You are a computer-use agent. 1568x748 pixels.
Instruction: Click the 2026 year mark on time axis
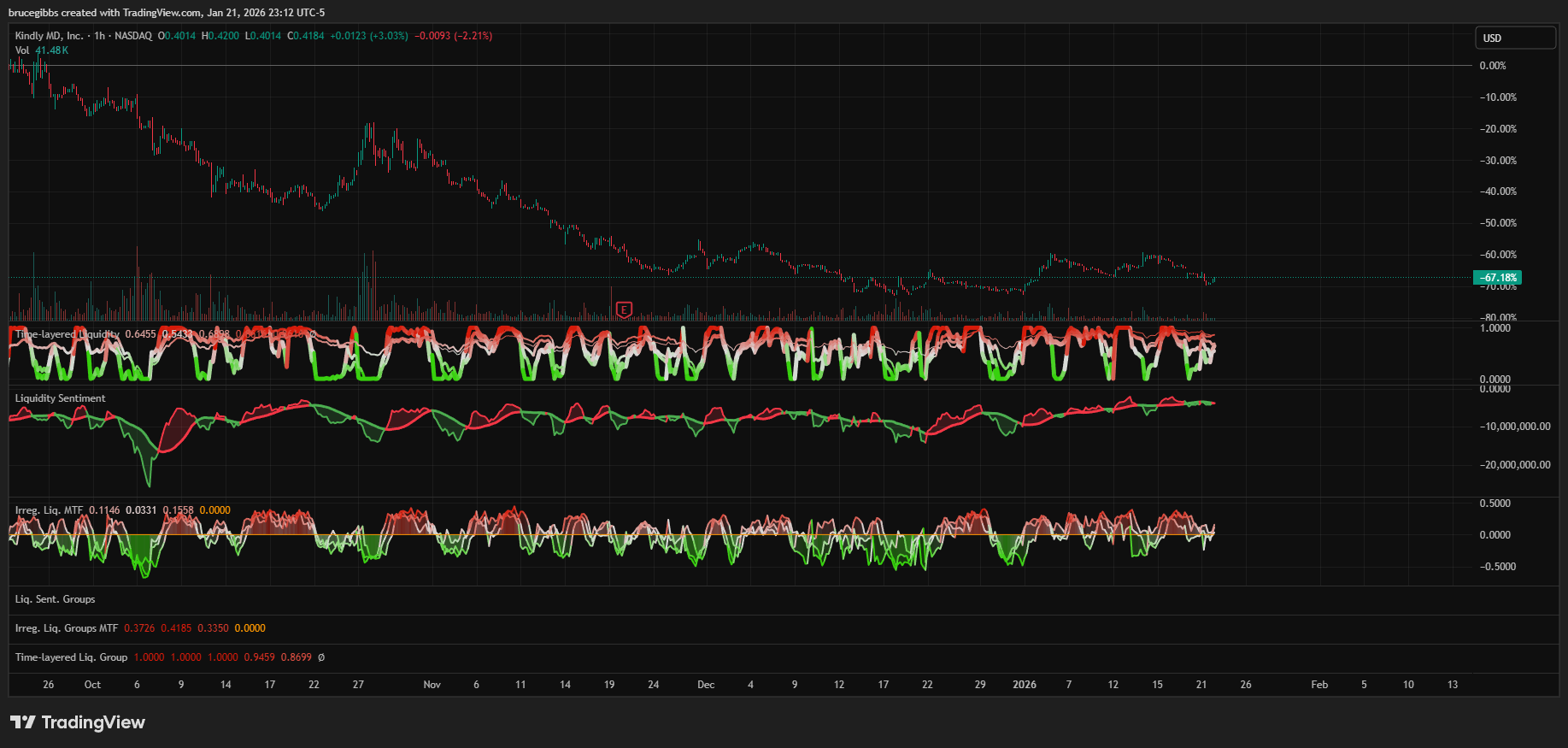(x=1024, y=685)
